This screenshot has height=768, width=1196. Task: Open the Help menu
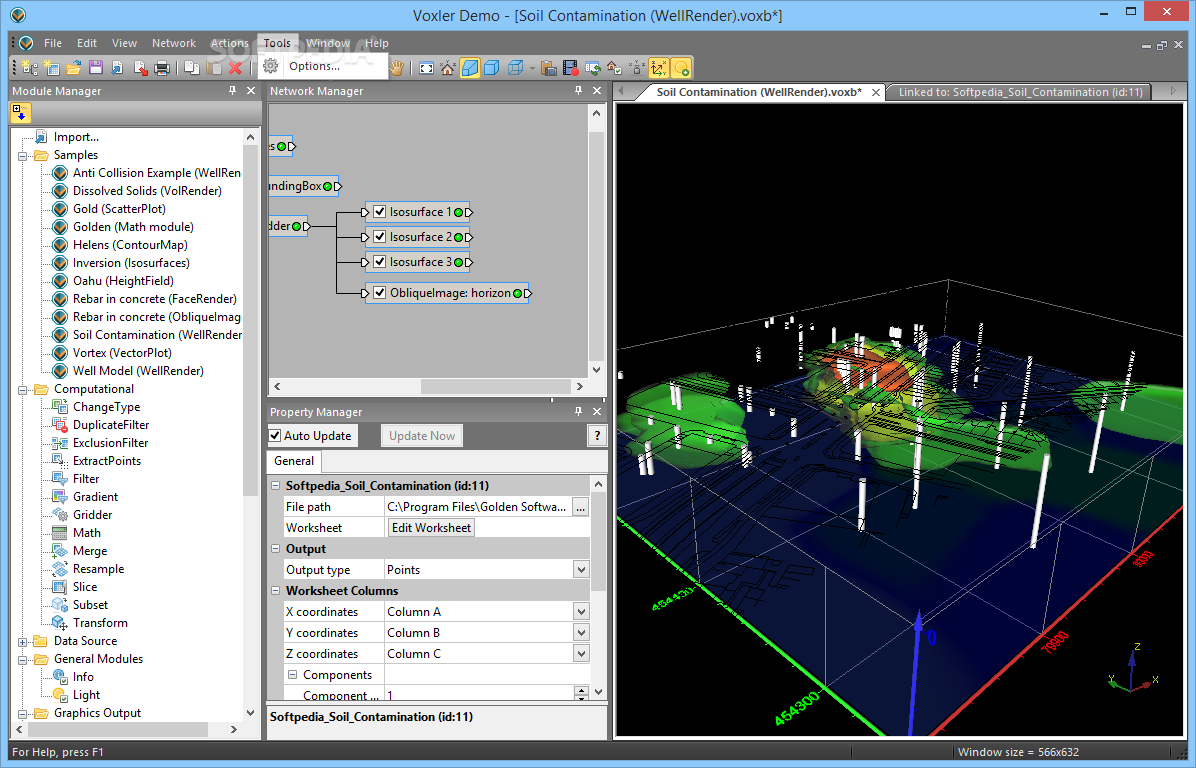tap(377, 43)
